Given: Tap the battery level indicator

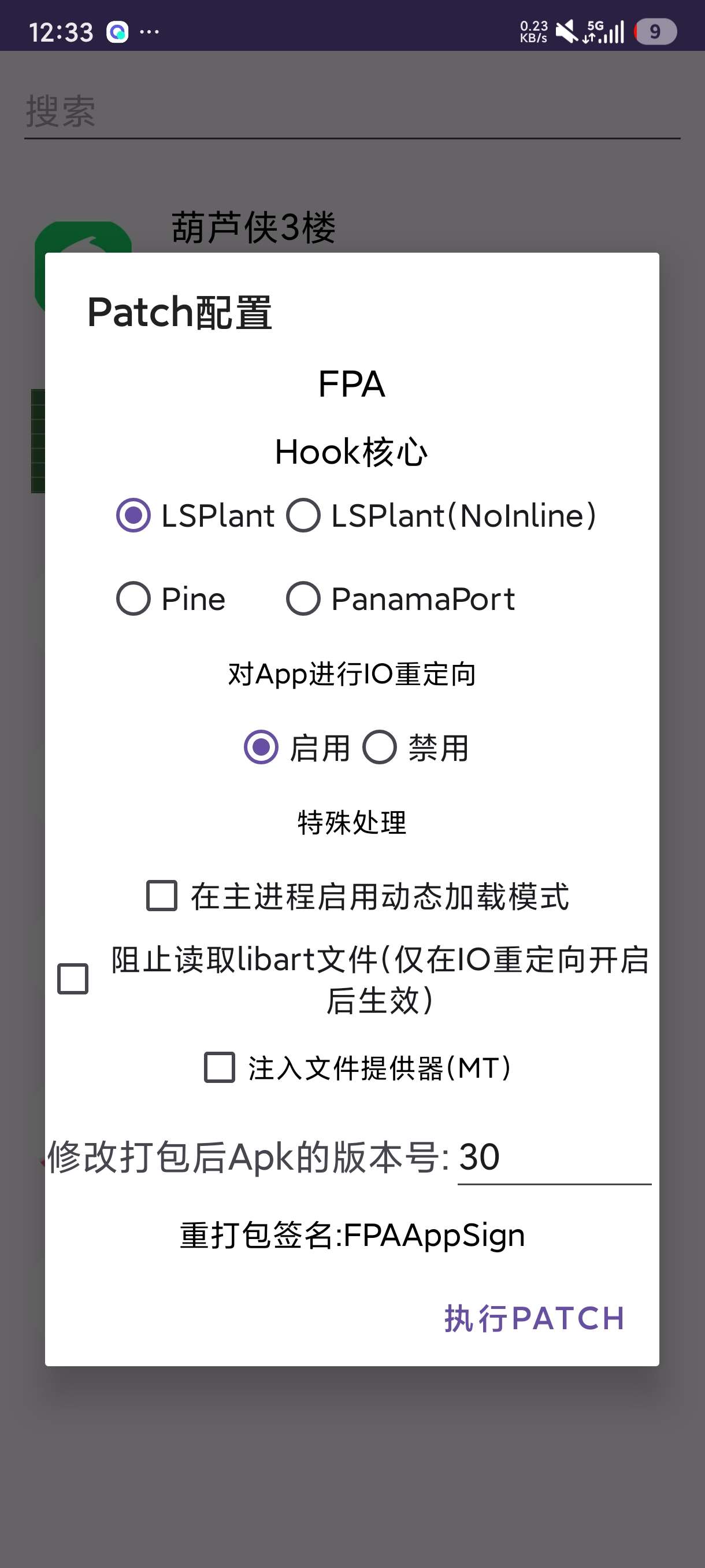Looking at the screenshot, I should coord(655,32).
